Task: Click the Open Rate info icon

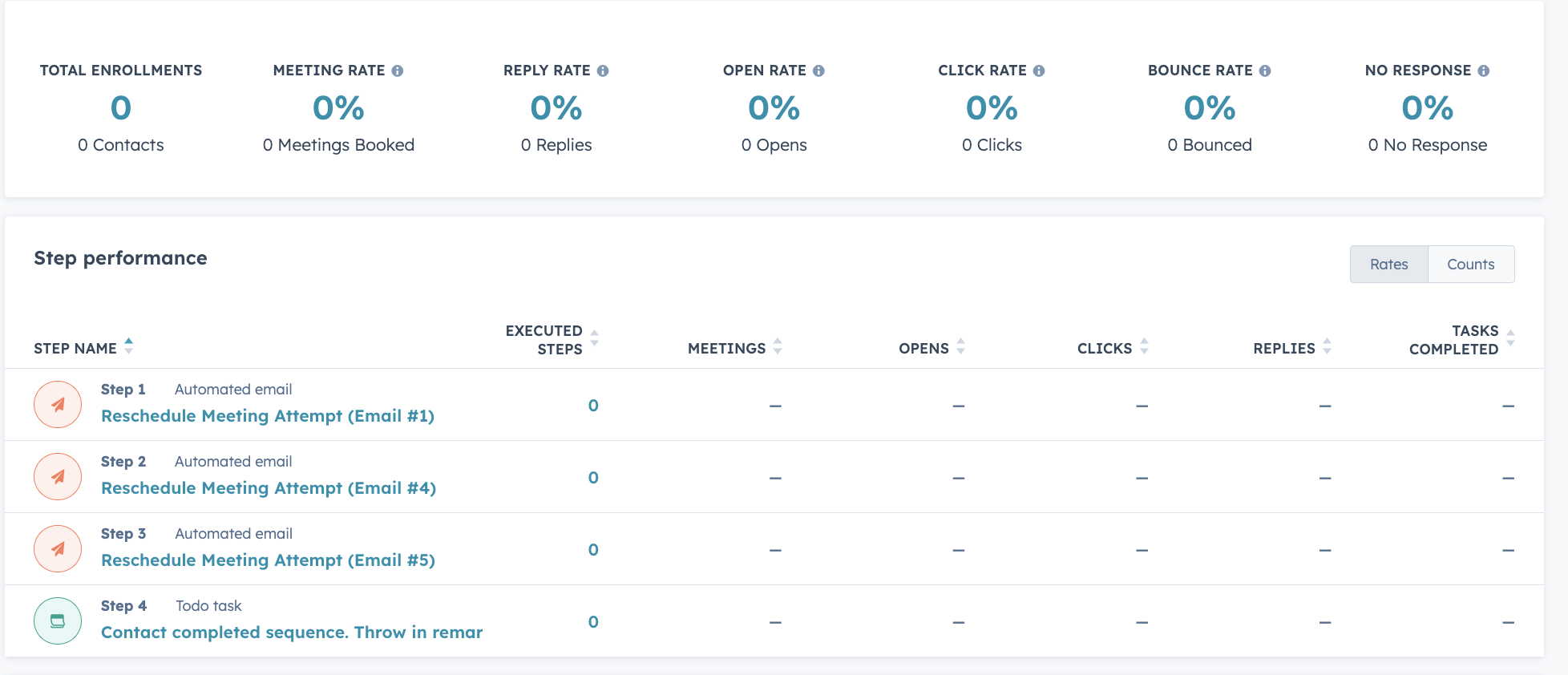Action: coord(818,71)
